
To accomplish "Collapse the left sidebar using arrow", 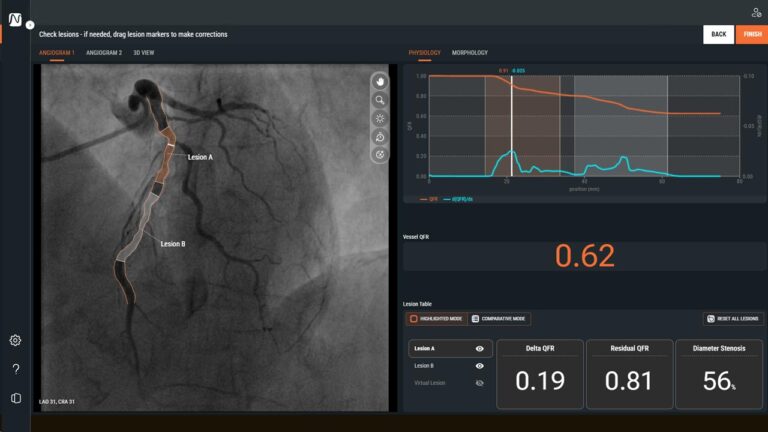I will 30,24.
